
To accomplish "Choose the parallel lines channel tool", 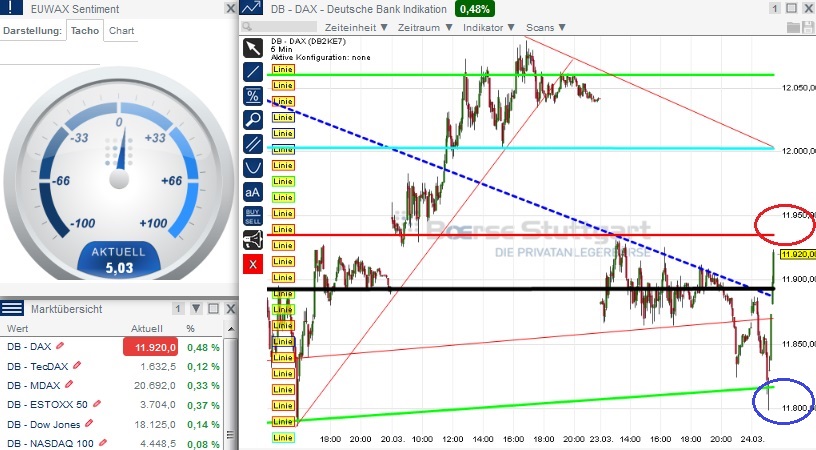I will (253, 144).
